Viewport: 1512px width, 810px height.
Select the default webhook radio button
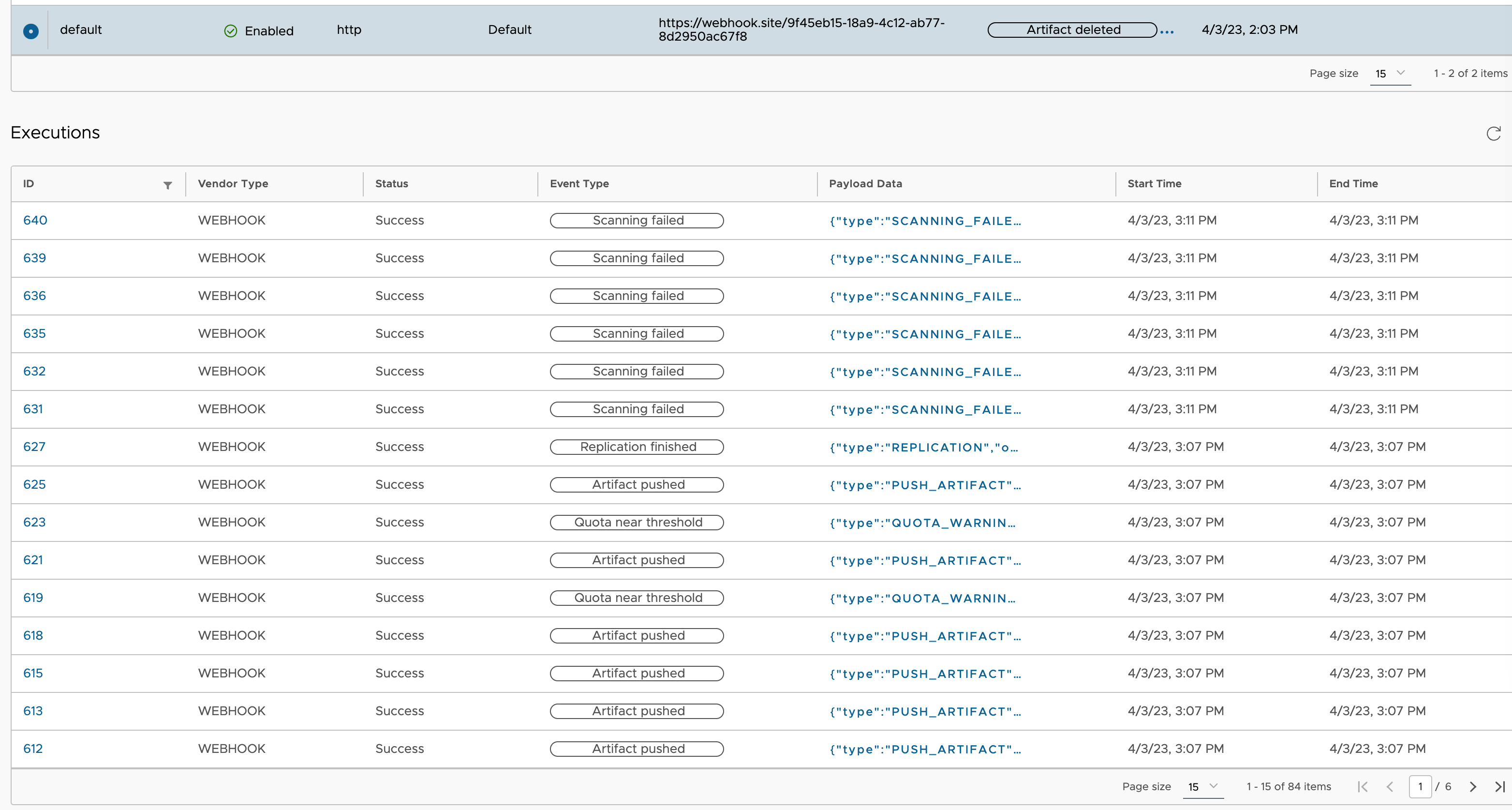coord(30,31)
